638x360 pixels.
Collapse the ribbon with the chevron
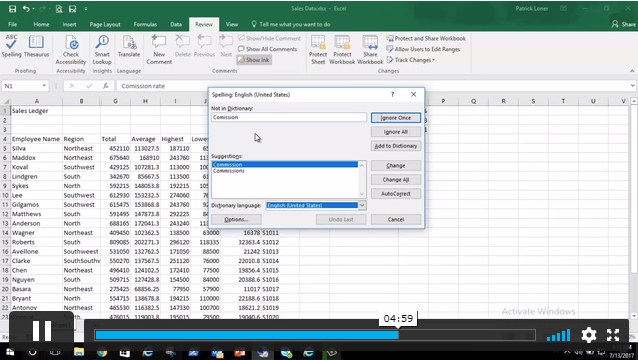coord(632,71)
